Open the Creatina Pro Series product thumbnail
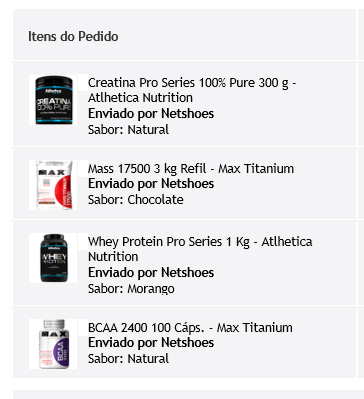 [53, 100]
